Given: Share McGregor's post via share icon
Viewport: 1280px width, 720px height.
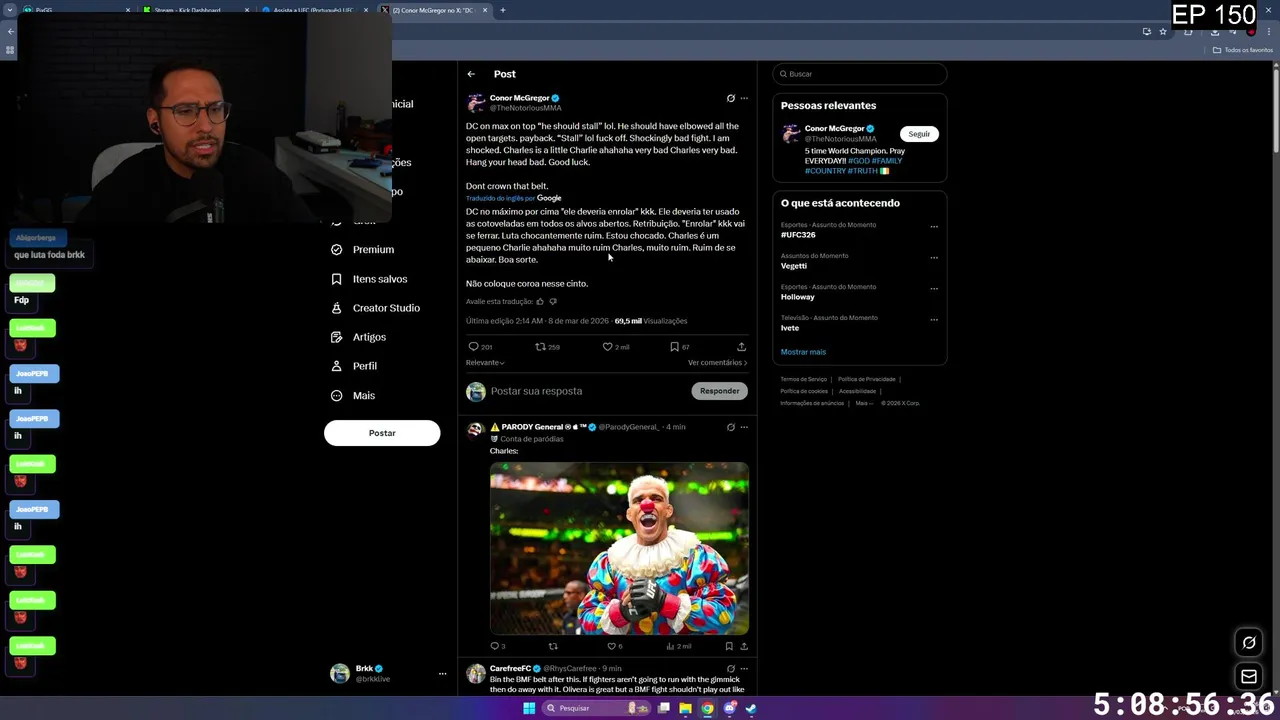Looking at the screenshot, I should click(x=741, y=347).
